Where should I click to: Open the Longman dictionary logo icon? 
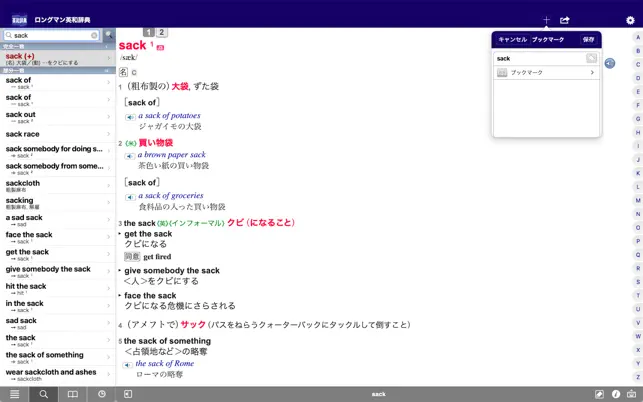19,20
